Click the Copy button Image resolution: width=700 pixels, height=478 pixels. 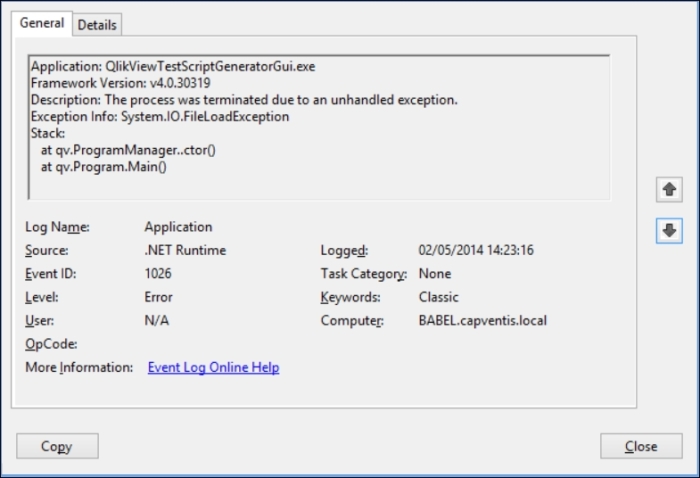57,446
